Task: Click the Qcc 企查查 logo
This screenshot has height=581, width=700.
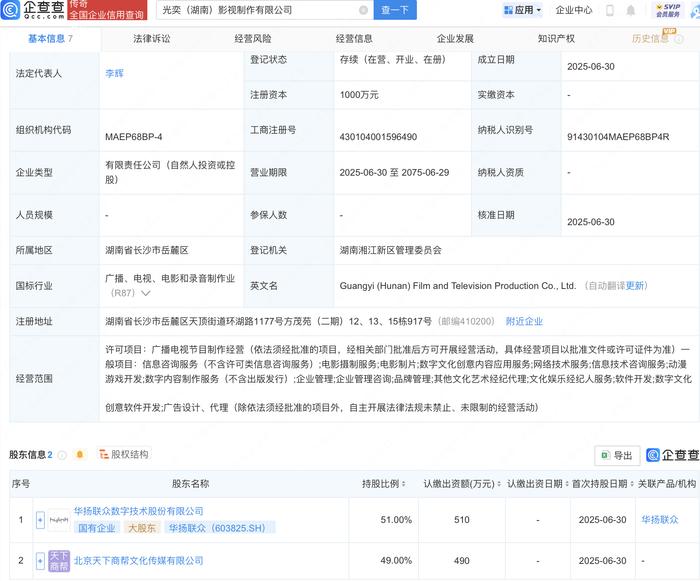Action: coord(33,10)
